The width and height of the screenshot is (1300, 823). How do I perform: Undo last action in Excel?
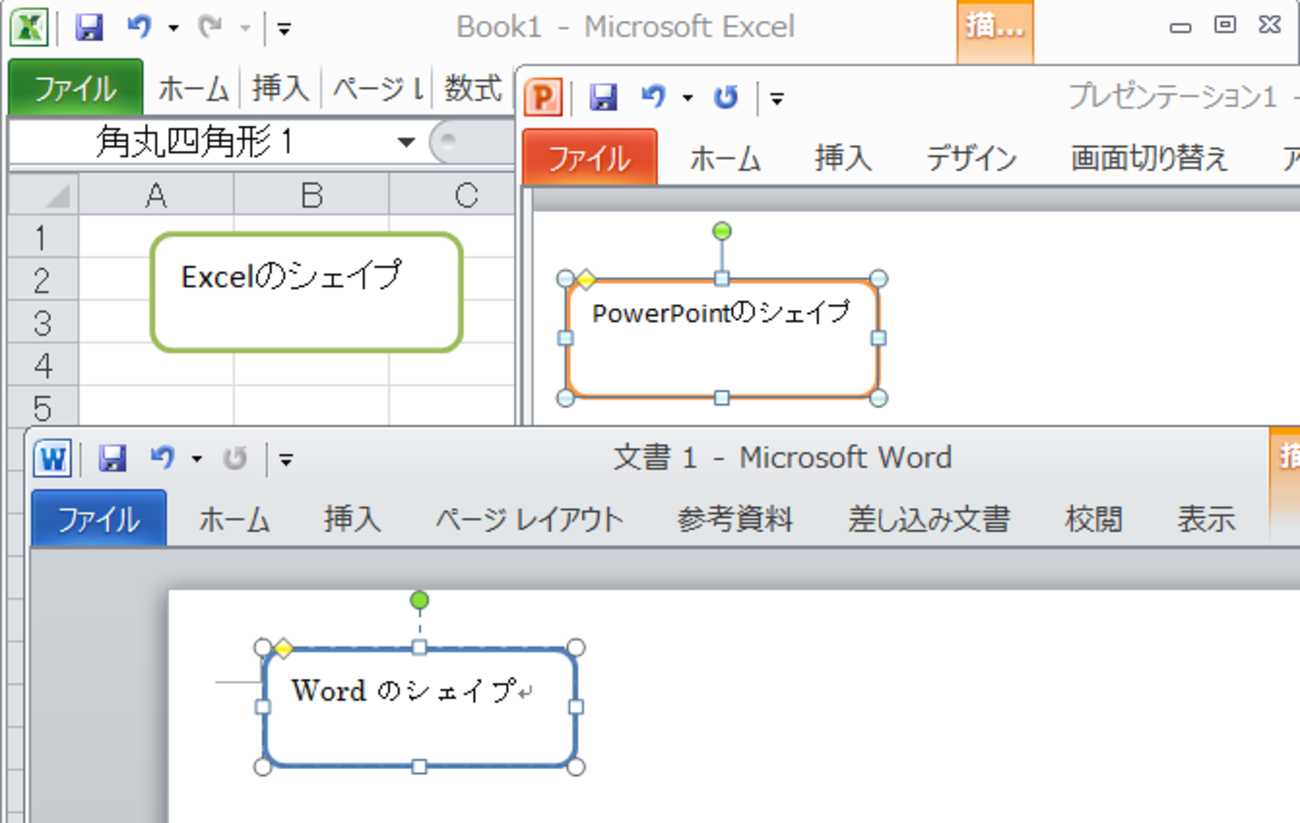click(x=139, y=28)
